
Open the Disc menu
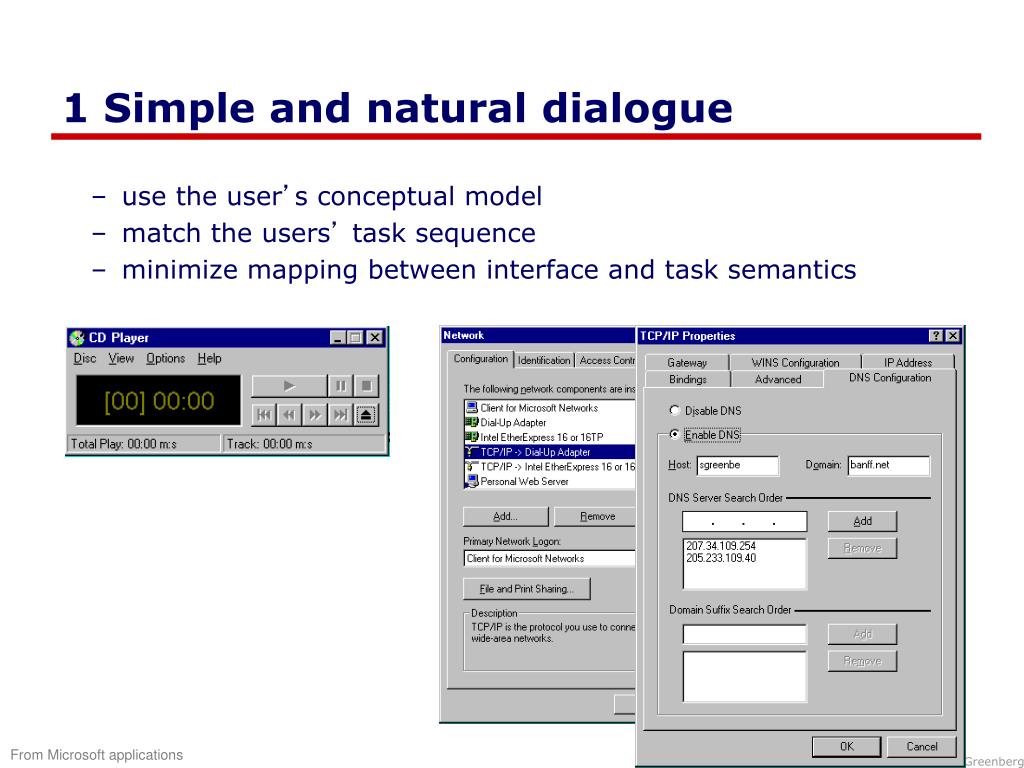tap(84, 359)
